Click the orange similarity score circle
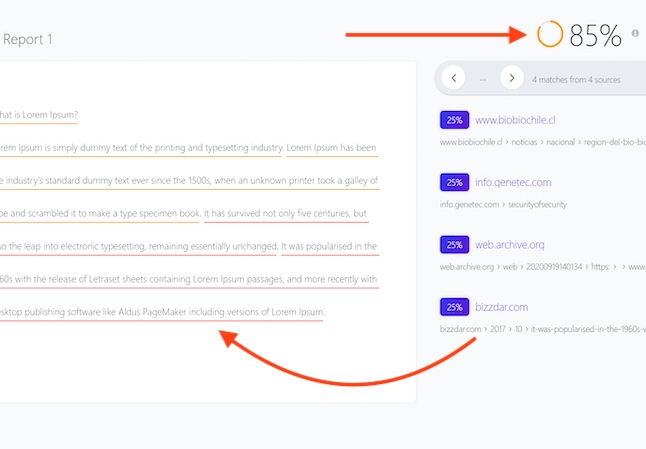This screenshot has height=449, width=646. coord(550,34)
